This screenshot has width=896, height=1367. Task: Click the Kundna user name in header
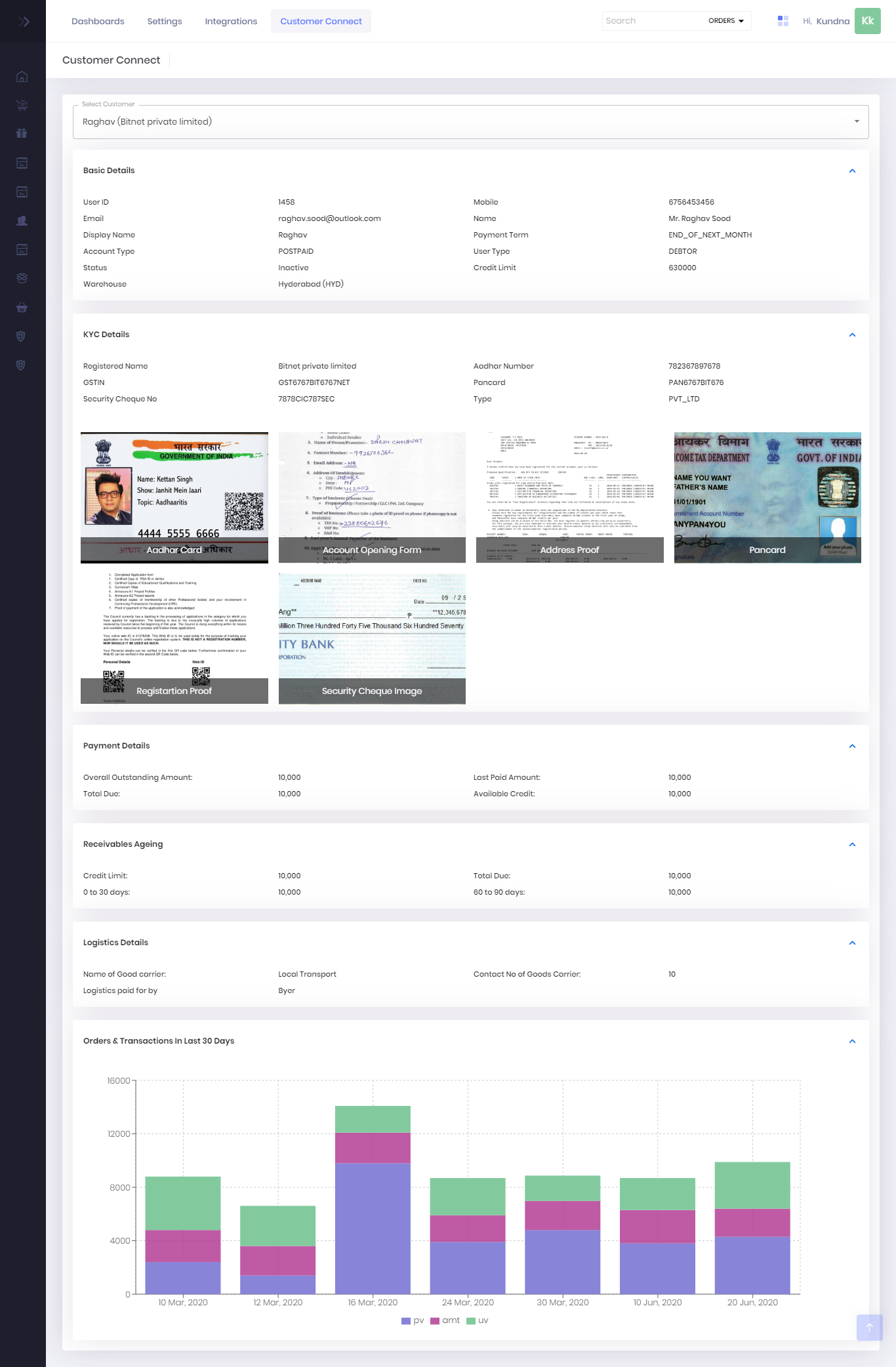click(833, 21)
